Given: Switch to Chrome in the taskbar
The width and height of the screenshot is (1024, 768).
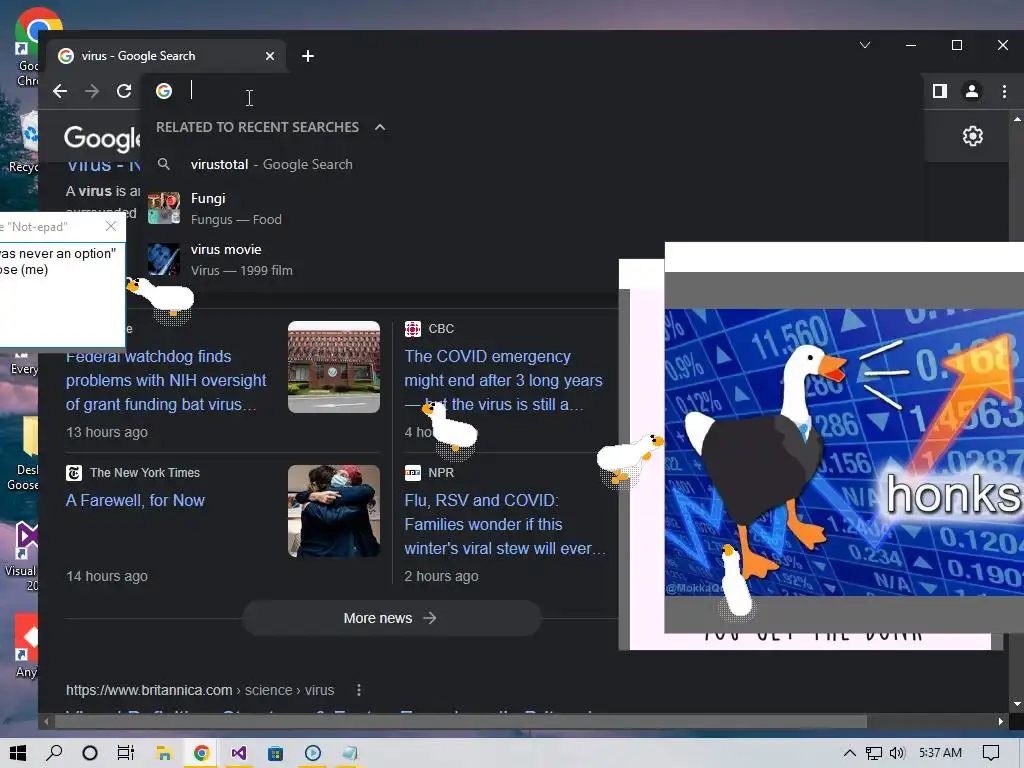Looking at the screenshot, I should [x=201, y=753].
